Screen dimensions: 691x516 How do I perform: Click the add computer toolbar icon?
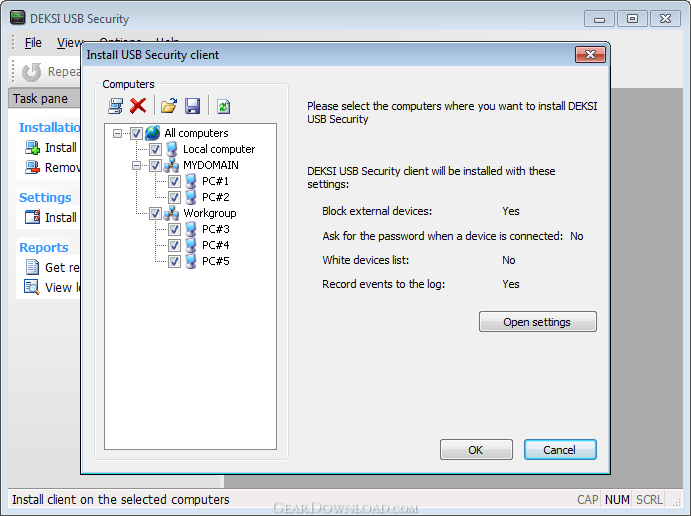tap(115, 106)
